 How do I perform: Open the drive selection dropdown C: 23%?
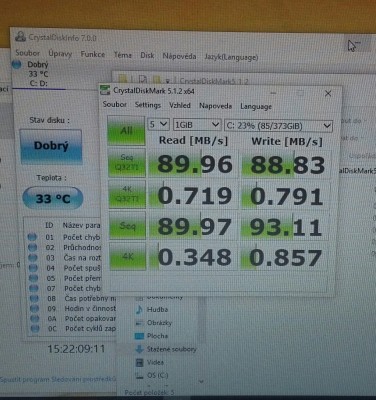pos(279,126)
